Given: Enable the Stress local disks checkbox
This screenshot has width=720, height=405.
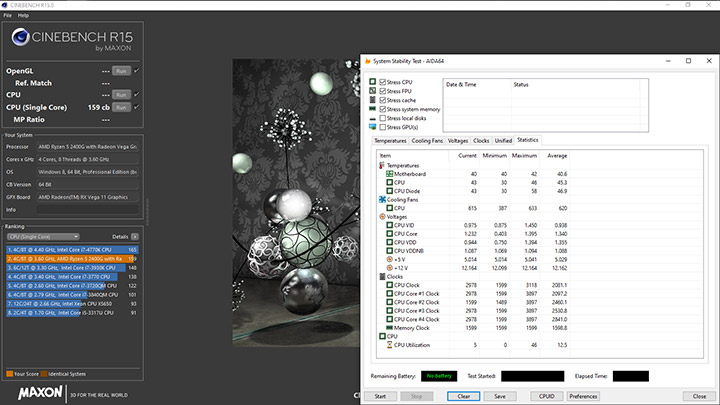Looking at the screenshot, I should tap(383, 118).
